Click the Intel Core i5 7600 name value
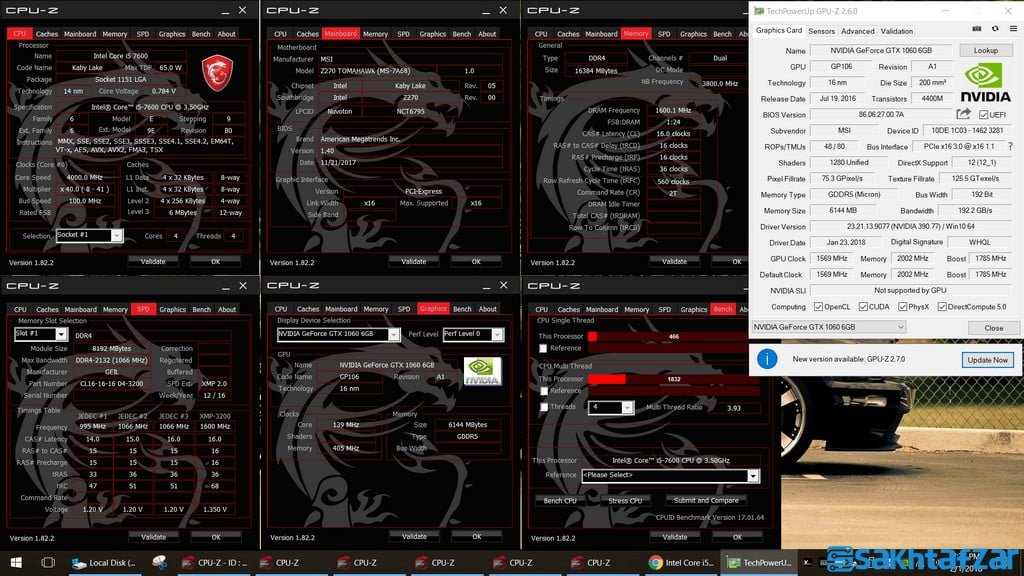 click(x=120, y=56)
